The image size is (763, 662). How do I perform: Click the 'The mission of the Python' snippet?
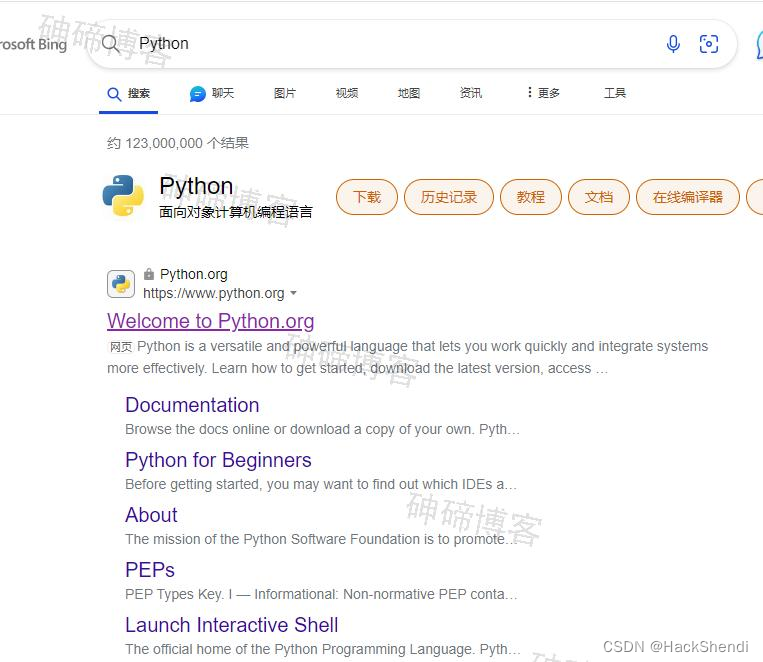coord(321,539)
